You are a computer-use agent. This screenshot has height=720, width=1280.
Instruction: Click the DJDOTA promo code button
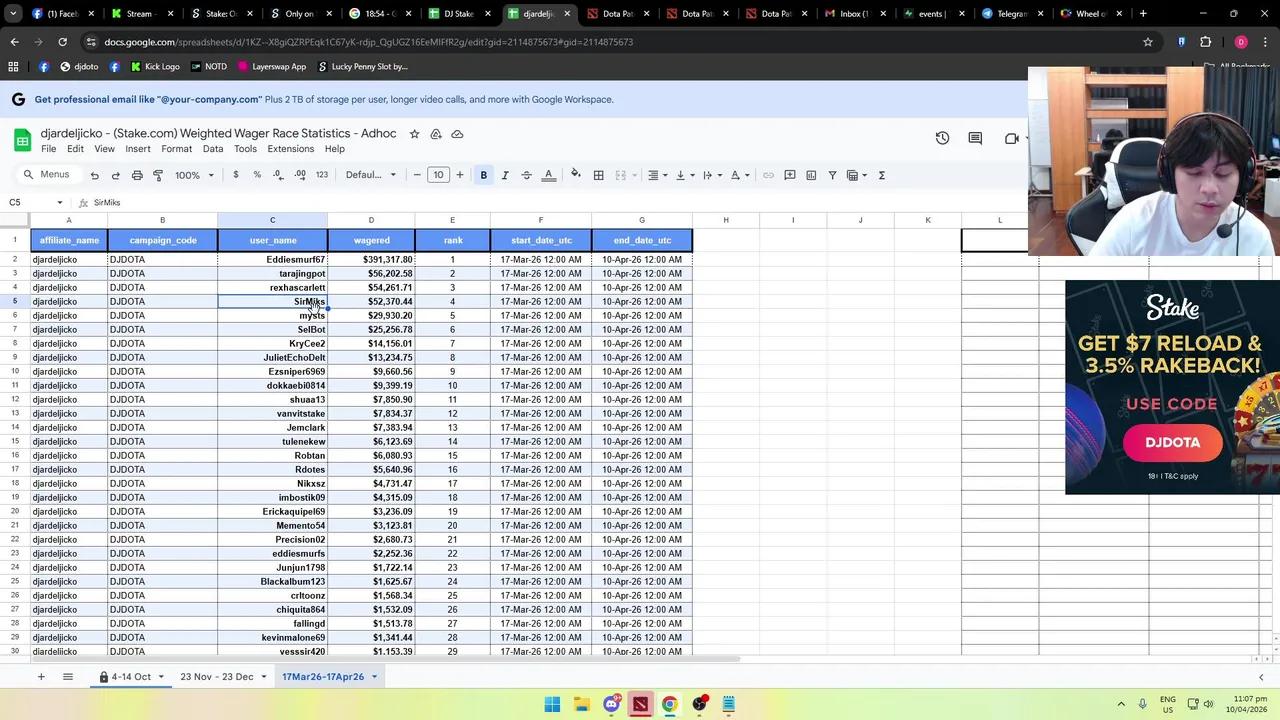(x=1173, y=443)
